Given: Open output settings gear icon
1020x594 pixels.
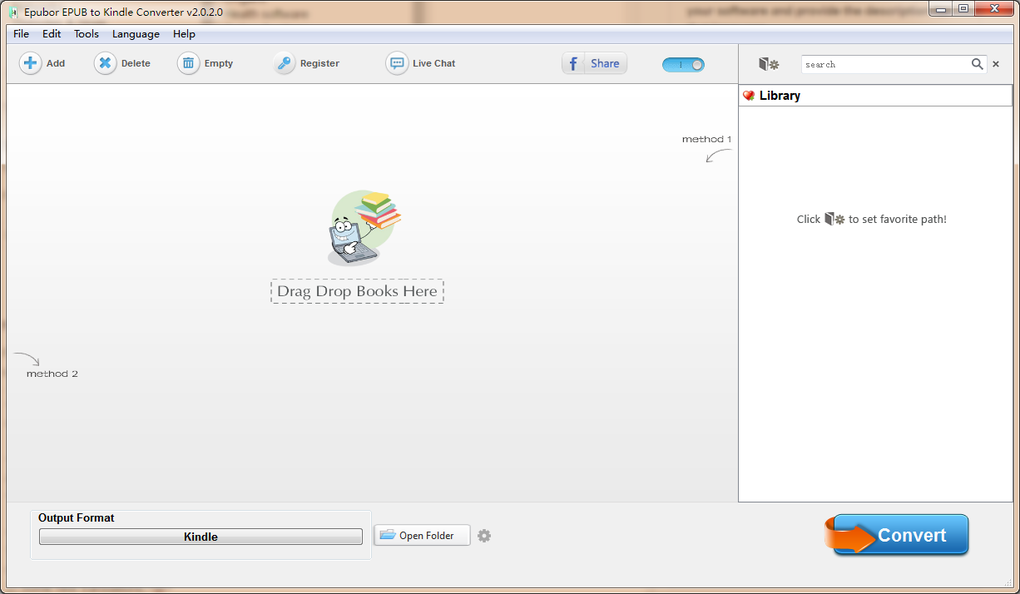Looking at the screenshot, I should point(484,536).
